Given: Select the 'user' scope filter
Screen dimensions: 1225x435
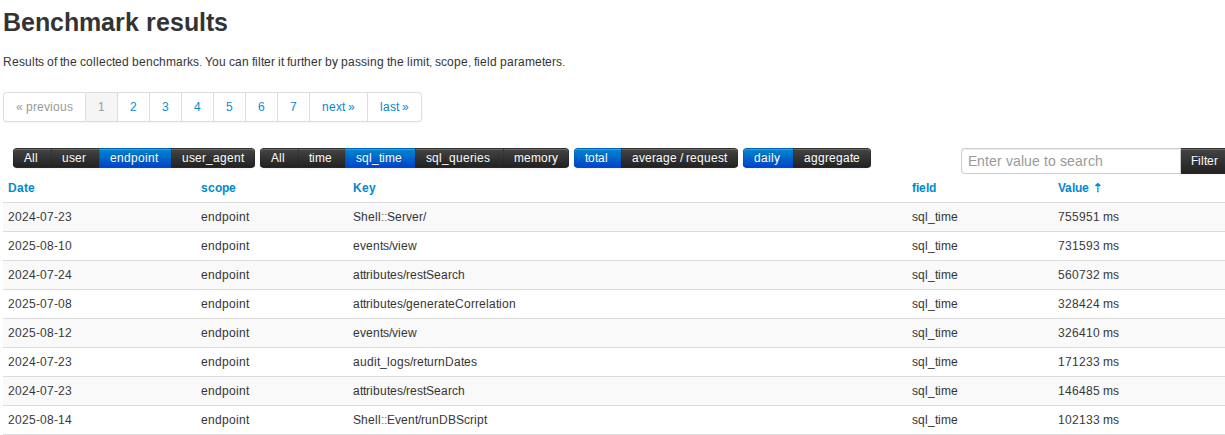Looking at the screenshot, I should [x=74, y=158].
